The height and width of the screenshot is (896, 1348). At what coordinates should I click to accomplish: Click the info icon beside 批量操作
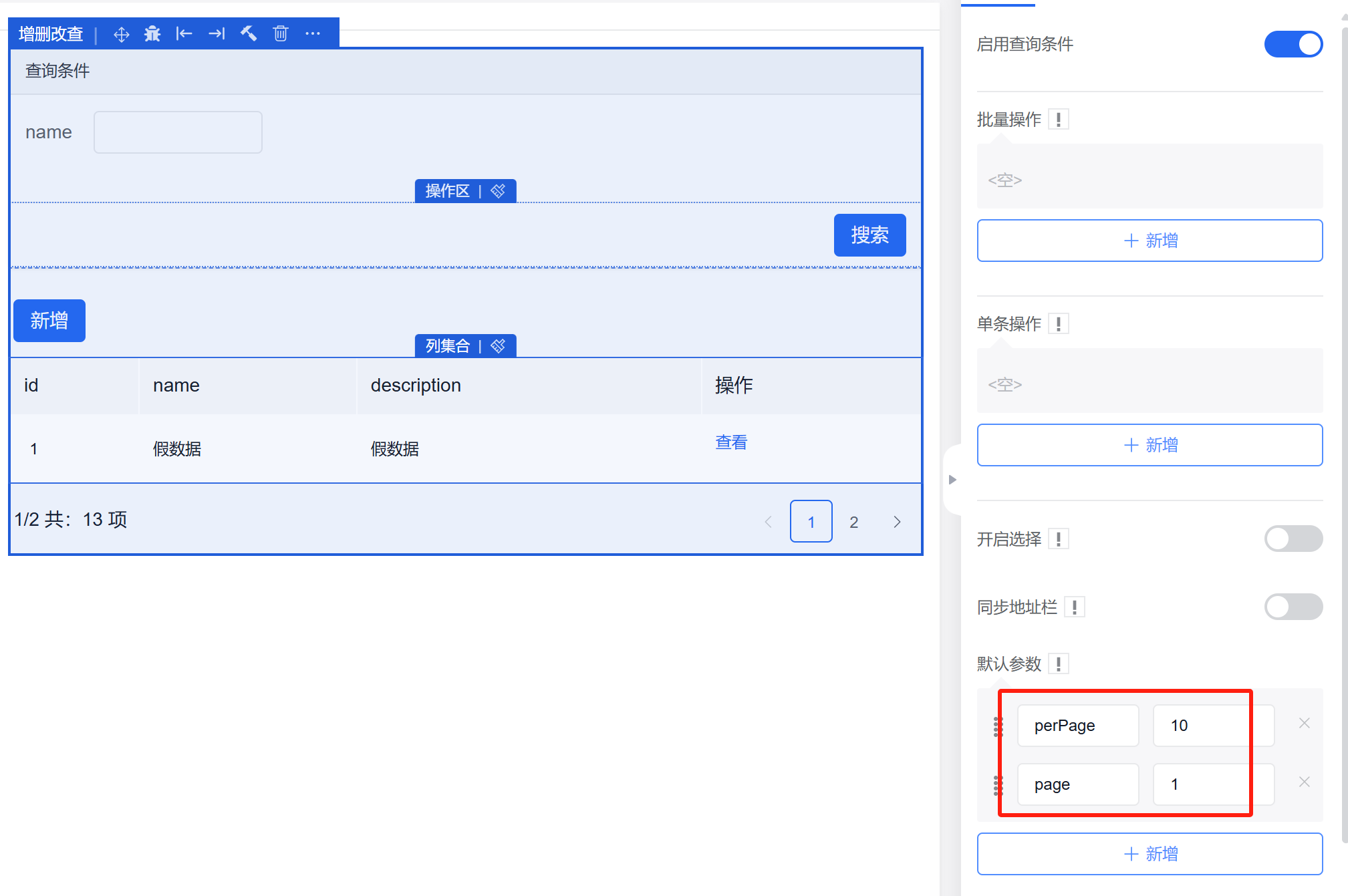(1059, 120)
